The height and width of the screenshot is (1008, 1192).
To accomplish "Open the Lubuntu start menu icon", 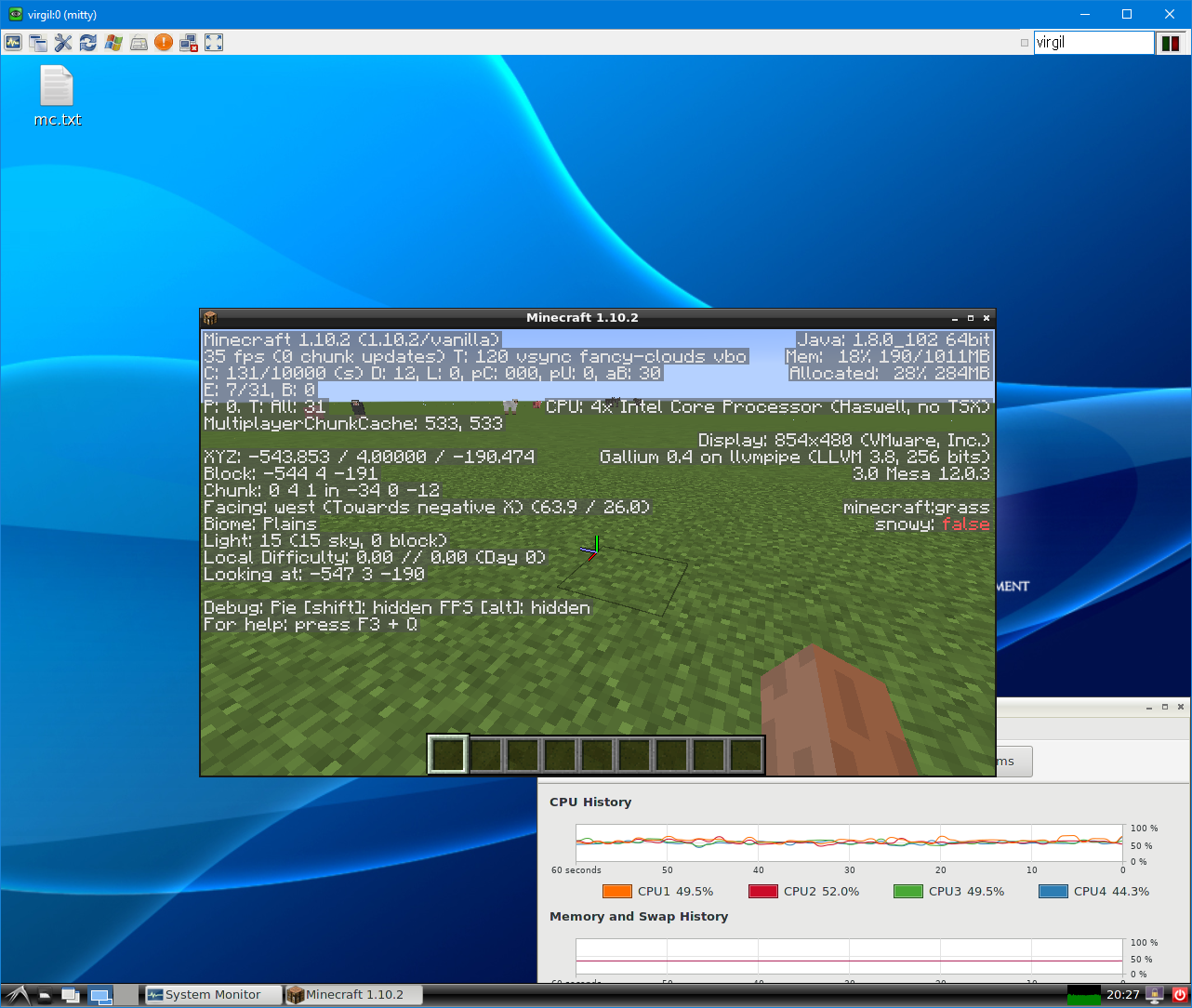I will click(16, 995).
